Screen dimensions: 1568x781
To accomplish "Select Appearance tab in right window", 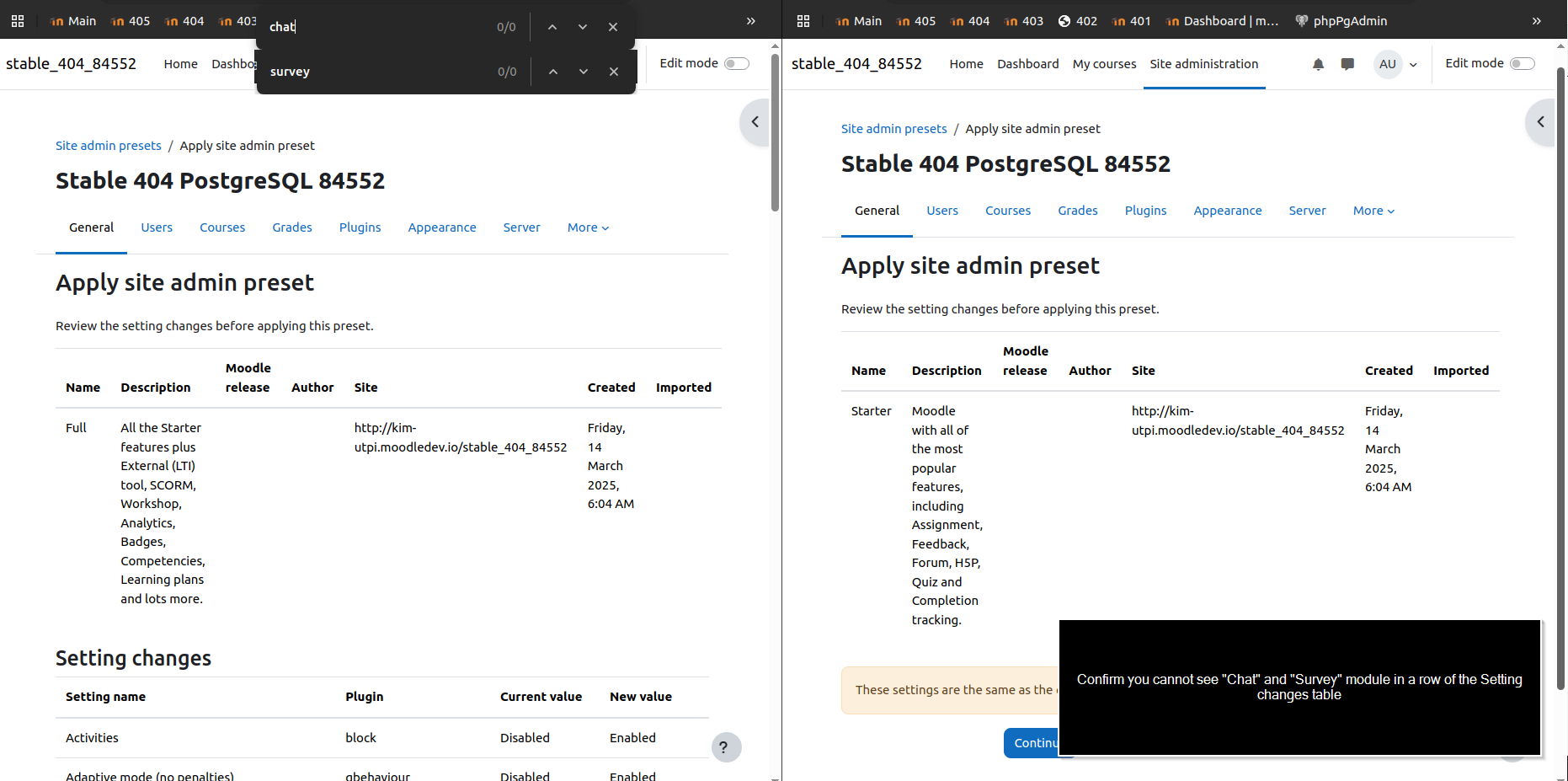I will 1228,211.
